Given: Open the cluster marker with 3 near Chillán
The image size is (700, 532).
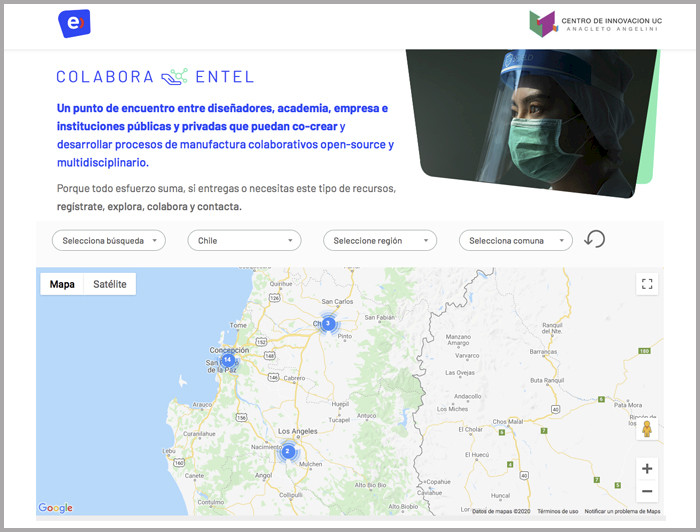Looking at the screenshot, I should point(327,323).
